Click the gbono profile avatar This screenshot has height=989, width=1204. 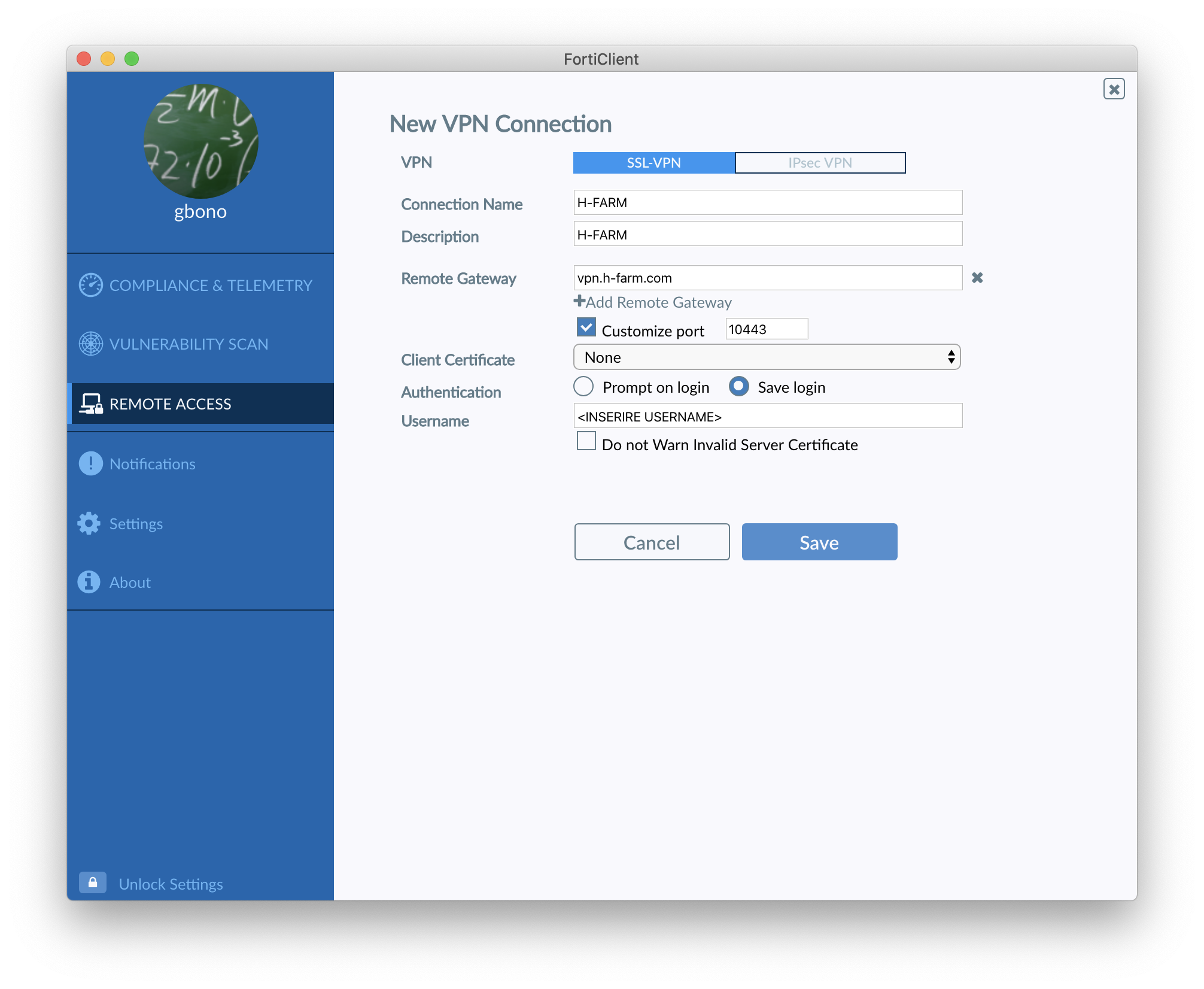200,141
